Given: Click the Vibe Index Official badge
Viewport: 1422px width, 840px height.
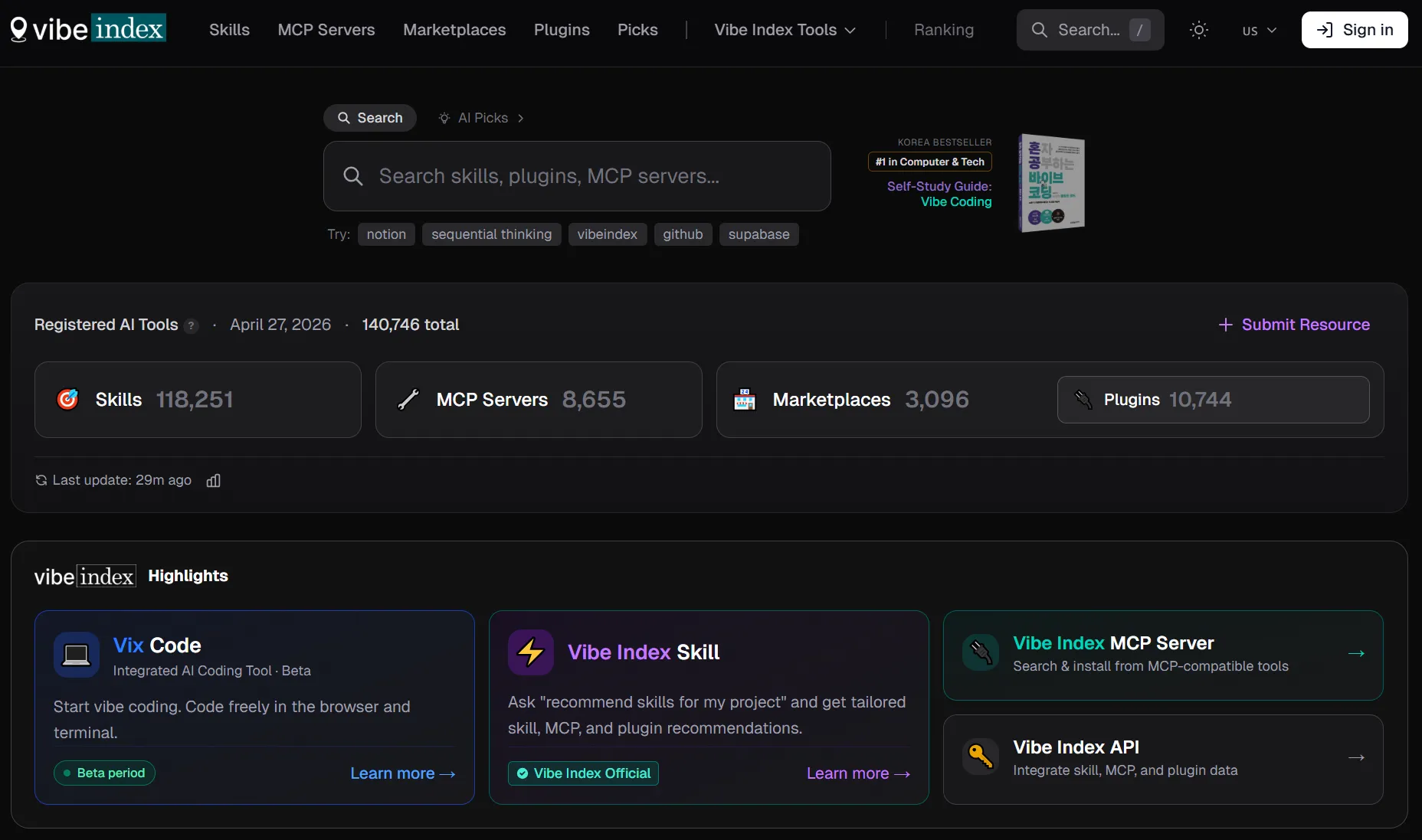Looking at the screenshot, I should pyautogui.click(x=583, y=773).
